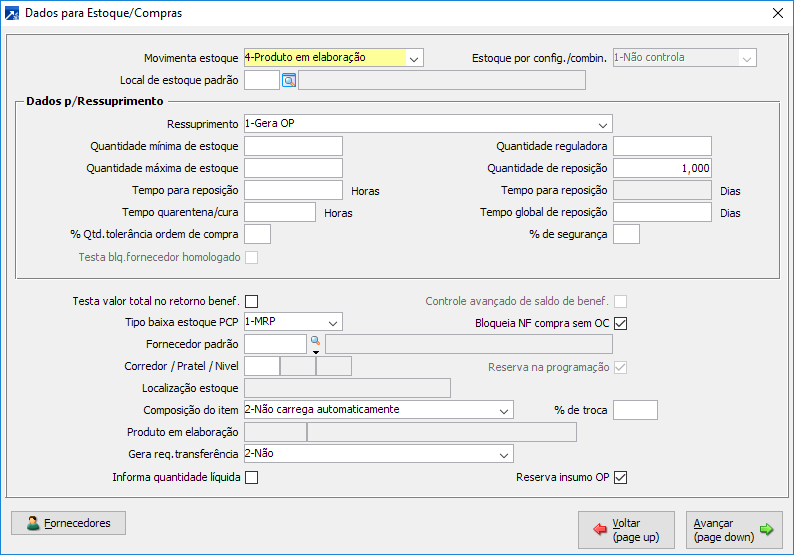
Task: Select the % de segurança field
Action: 626,234
